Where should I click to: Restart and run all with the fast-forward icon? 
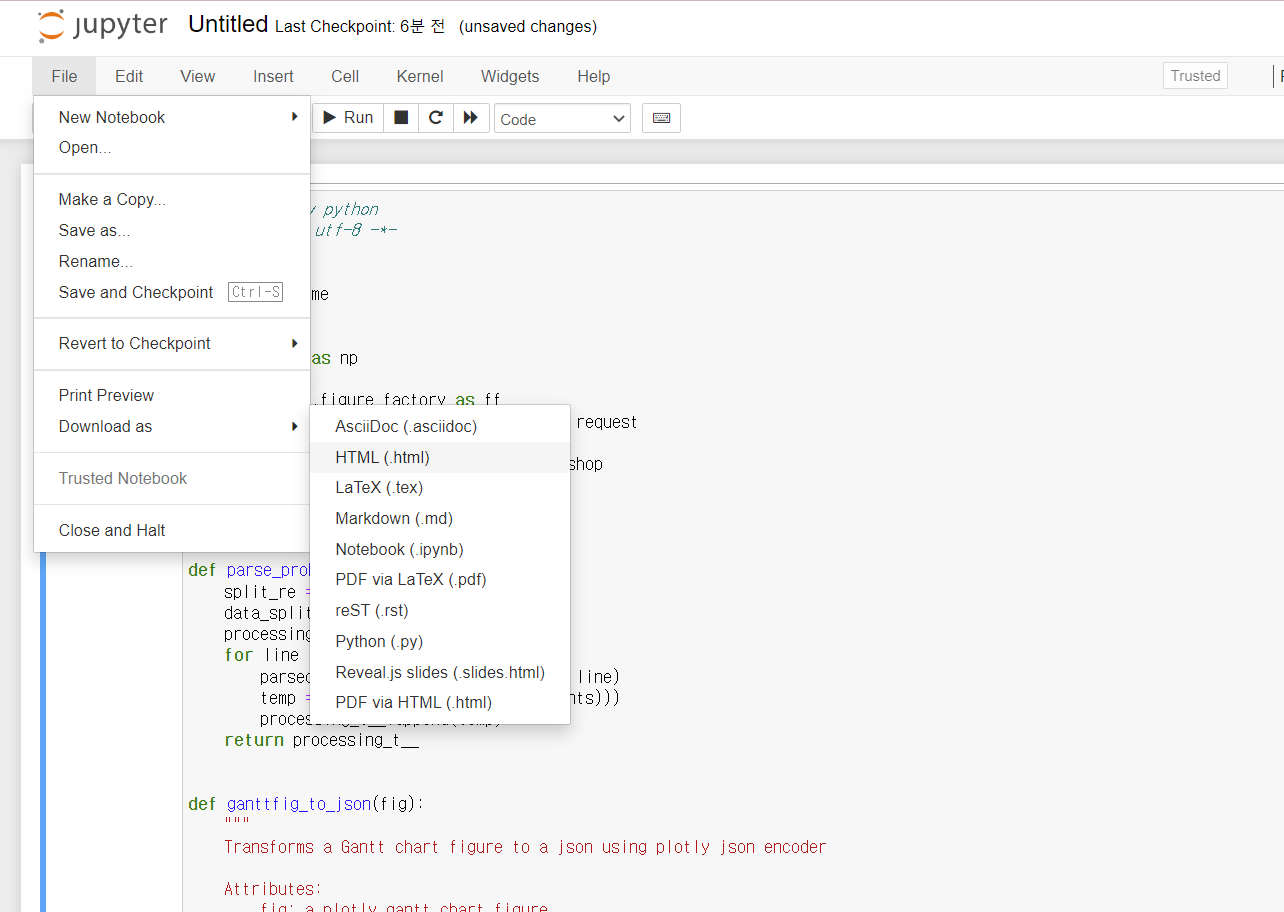(x=471, y=118)
